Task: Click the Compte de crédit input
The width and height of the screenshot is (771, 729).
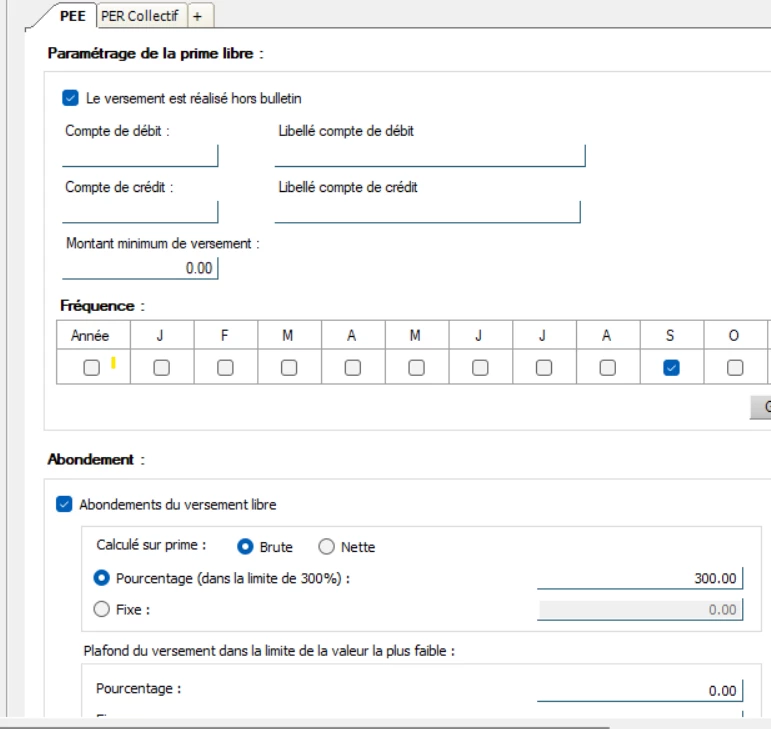Action: pos(140,212)
